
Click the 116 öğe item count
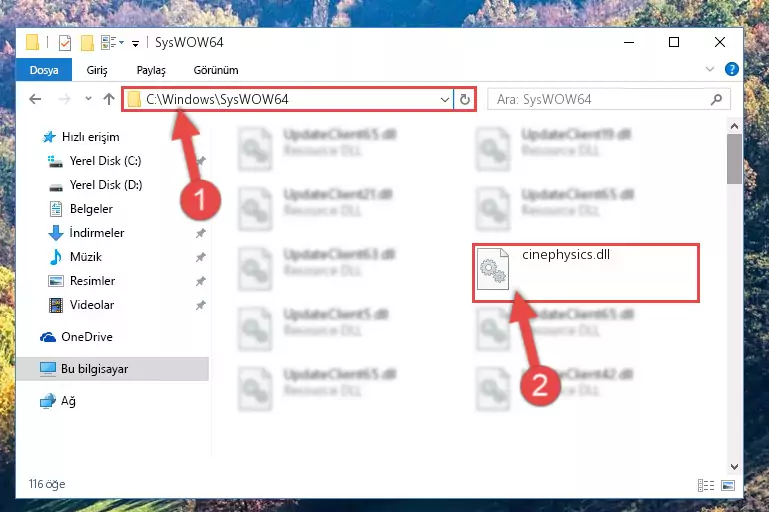click(47, 484)
